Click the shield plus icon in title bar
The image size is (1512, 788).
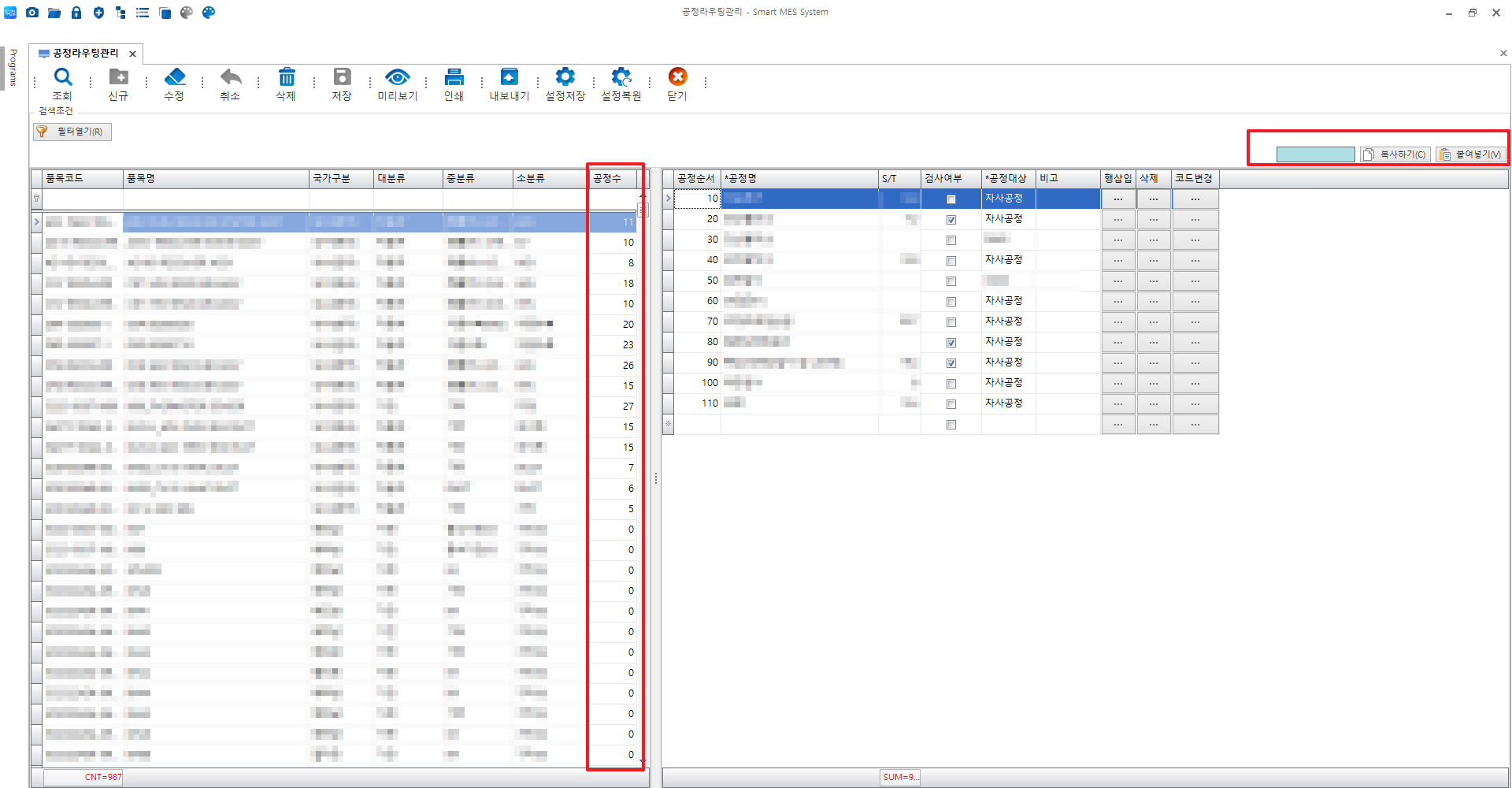(98, 13)
